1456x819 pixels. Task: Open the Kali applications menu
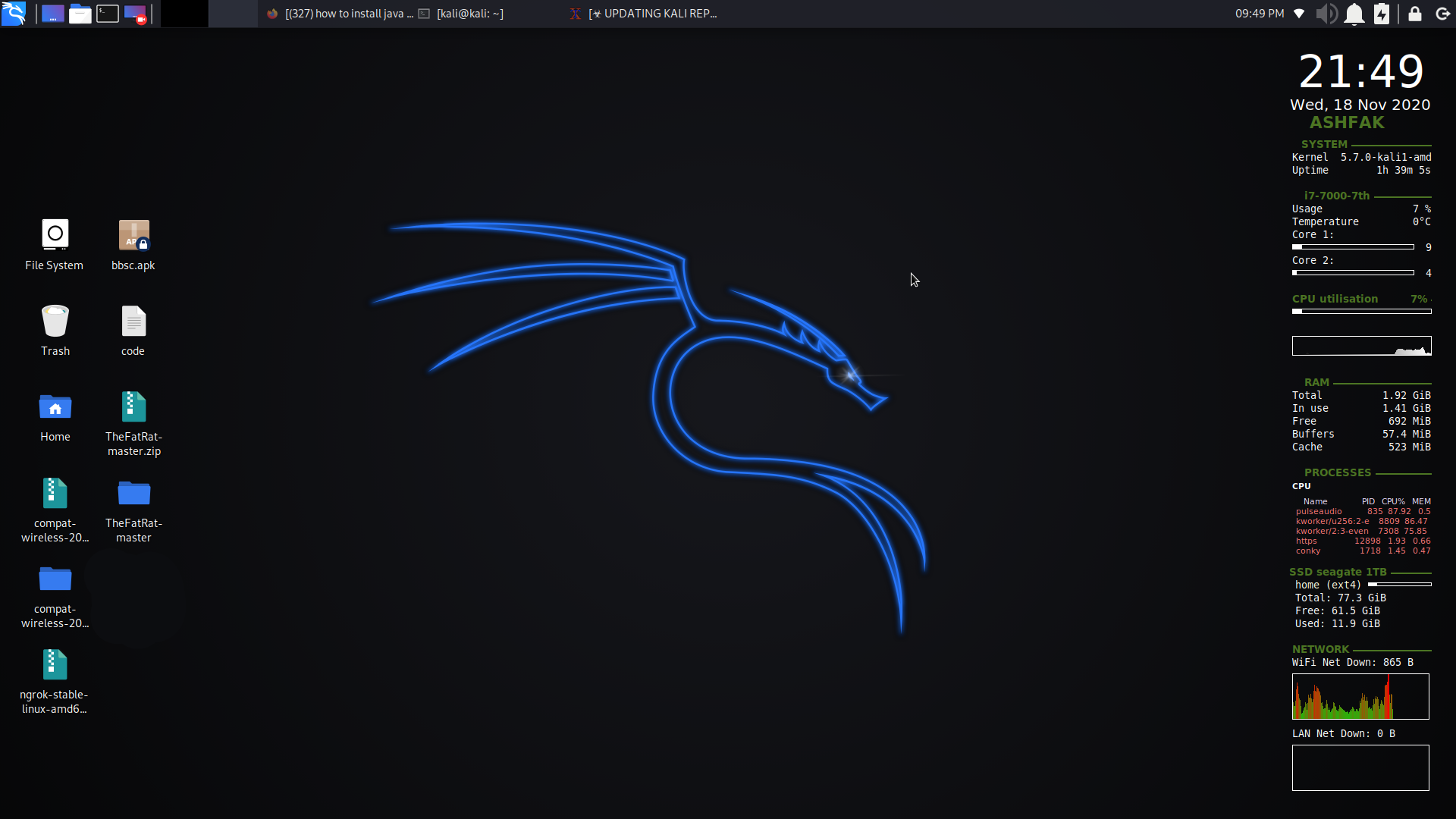14,13
